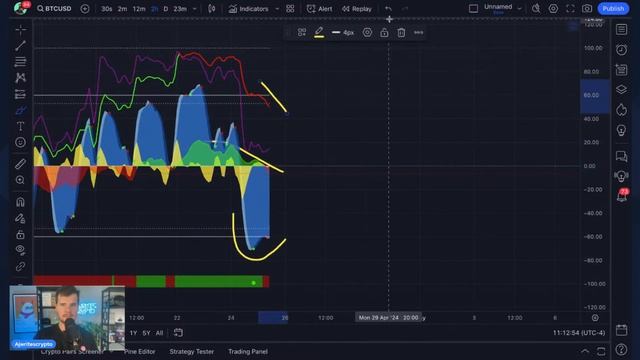Toggle lock on the selected drawing
Screen dimensions: 640x360
point(384,33)
